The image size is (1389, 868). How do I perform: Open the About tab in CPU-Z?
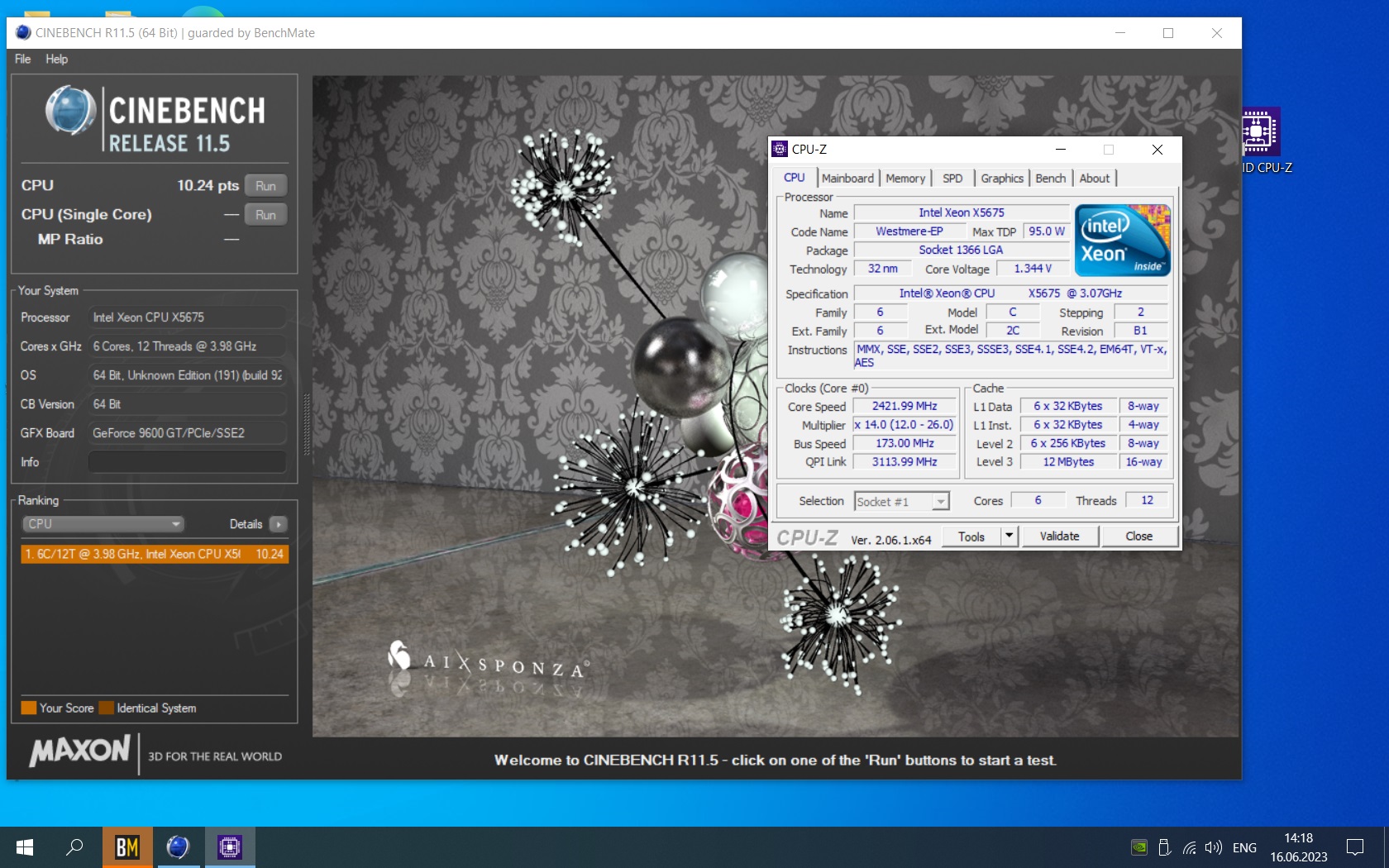[1095, 179]
